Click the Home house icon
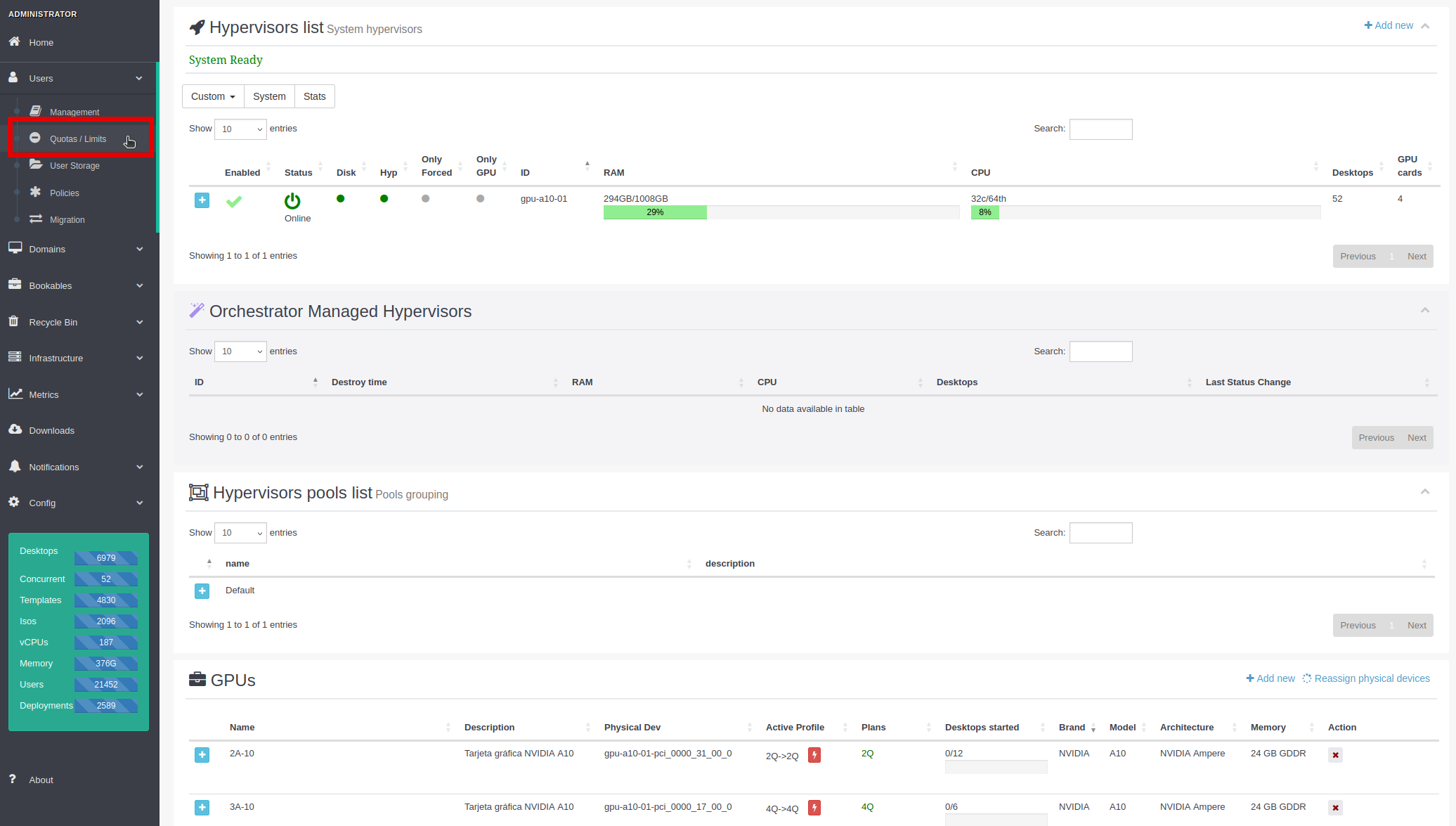Viewport: 1456px width, 826px height. (x=15, y=41)
